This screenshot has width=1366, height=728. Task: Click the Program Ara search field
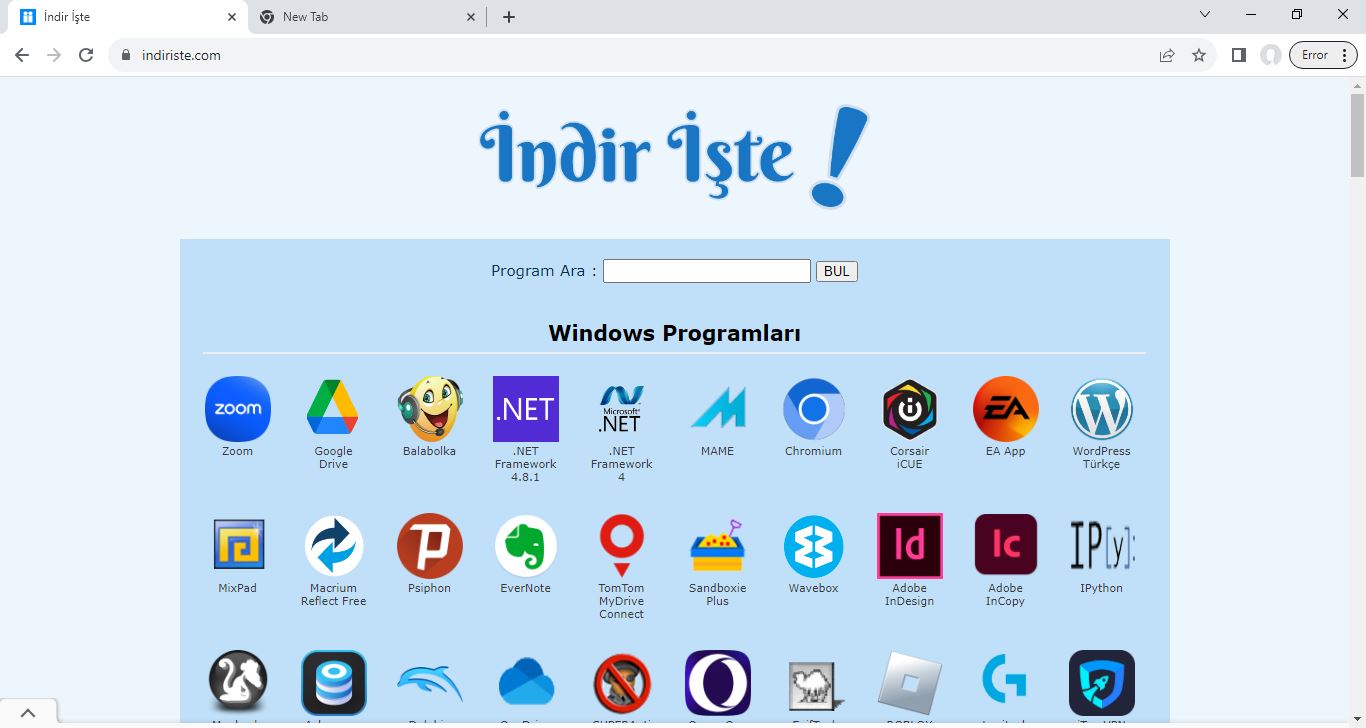click(x=706, y=271)
